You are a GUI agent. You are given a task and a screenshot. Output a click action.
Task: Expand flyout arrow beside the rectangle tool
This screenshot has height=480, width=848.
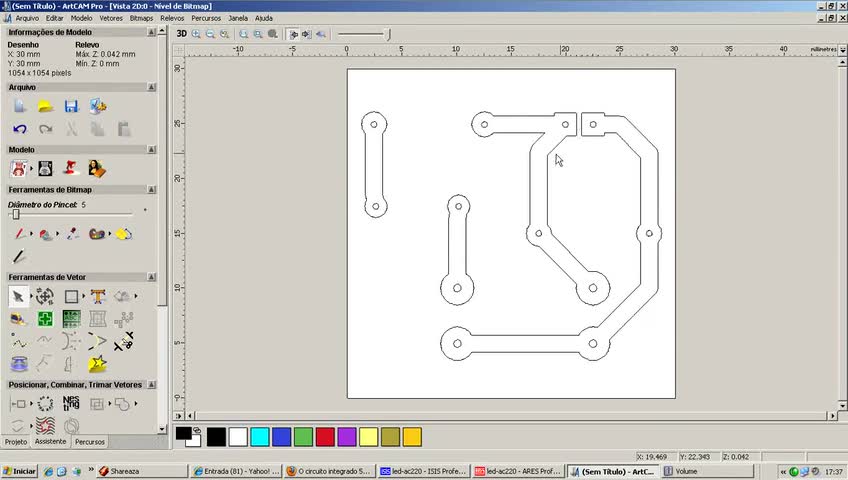83,296
